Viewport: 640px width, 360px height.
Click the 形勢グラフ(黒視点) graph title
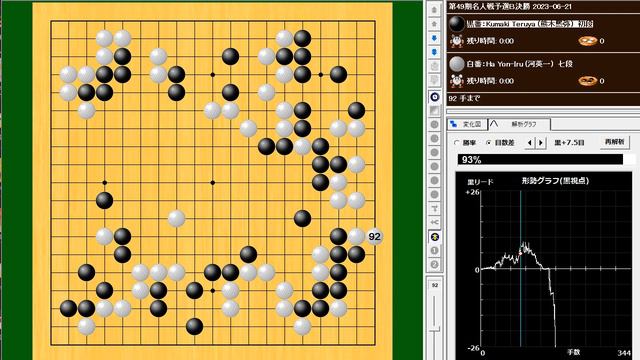[555, 181]
